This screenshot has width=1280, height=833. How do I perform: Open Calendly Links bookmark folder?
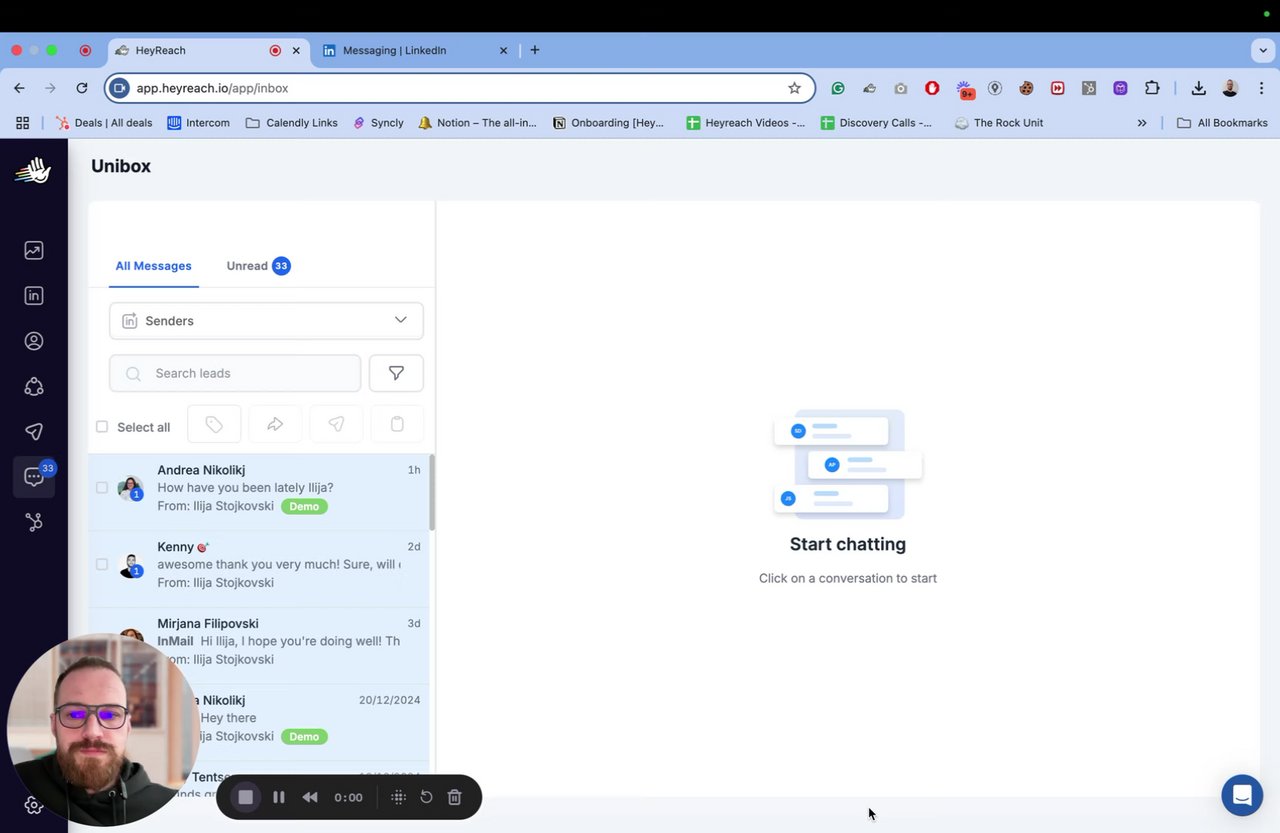[x=291, y=123]
